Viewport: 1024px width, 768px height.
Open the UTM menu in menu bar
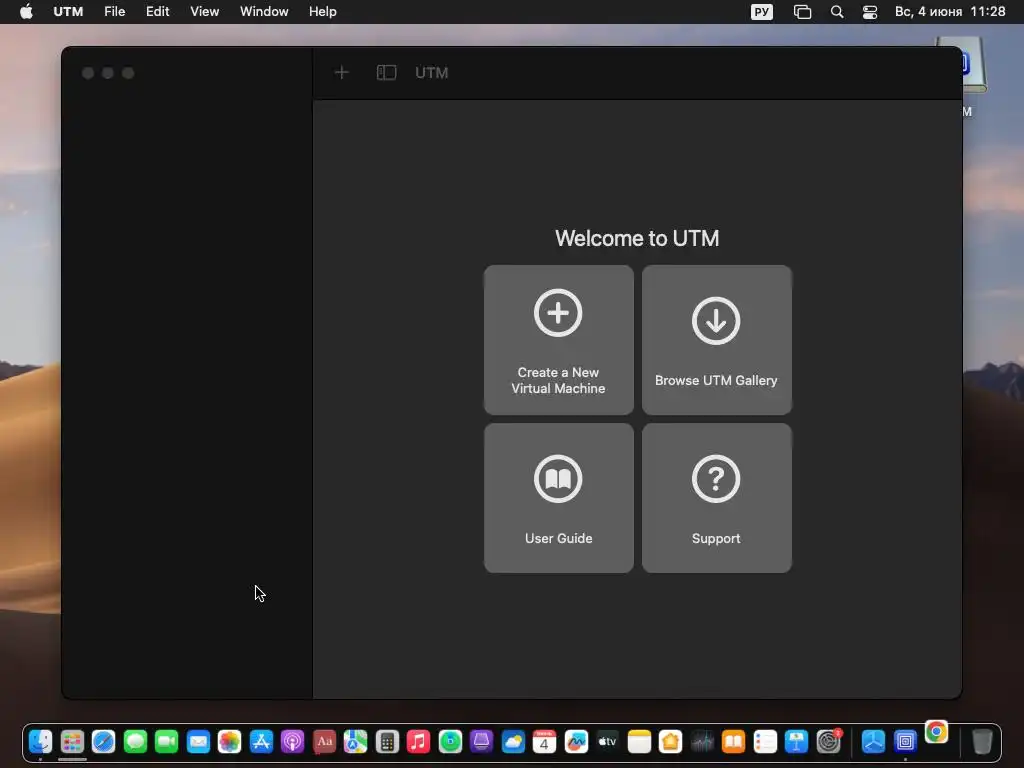click(68, 12)
